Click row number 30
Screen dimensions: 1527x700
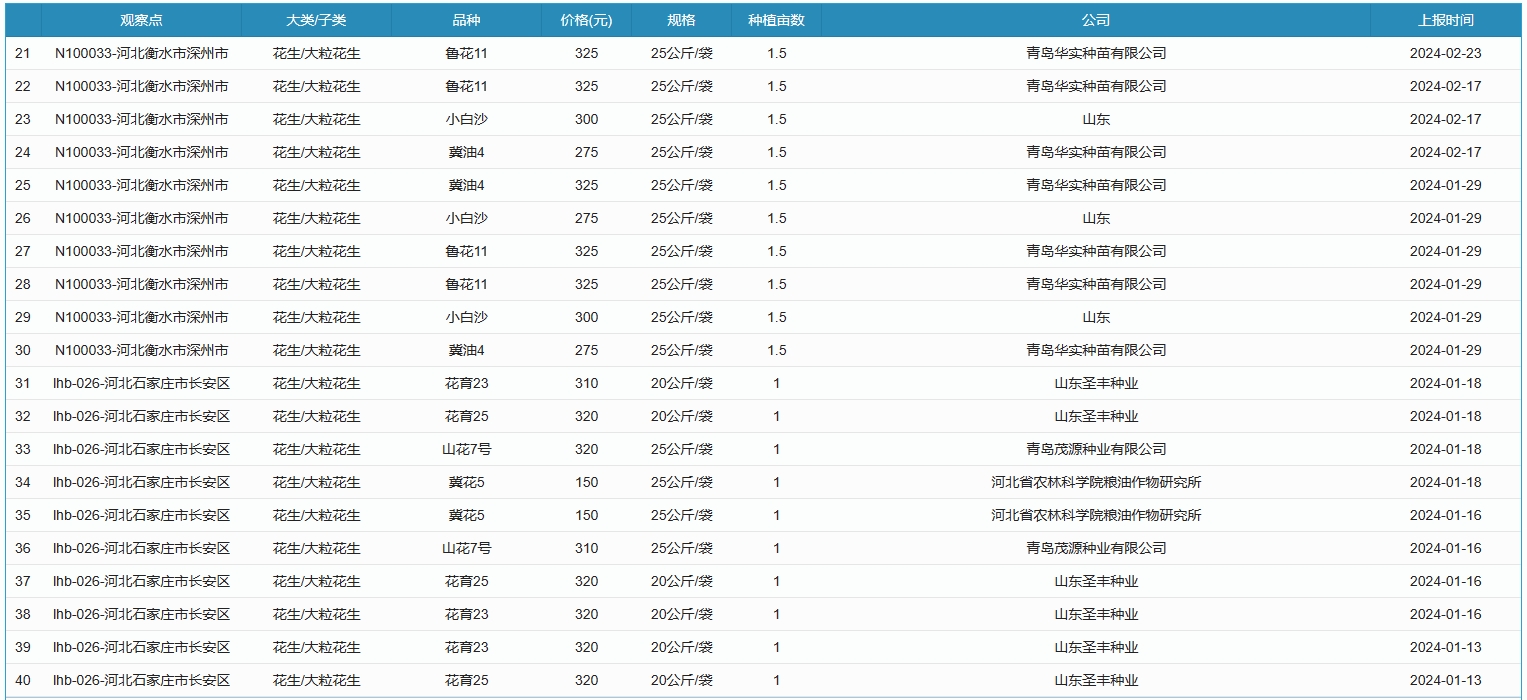point(23,350)
